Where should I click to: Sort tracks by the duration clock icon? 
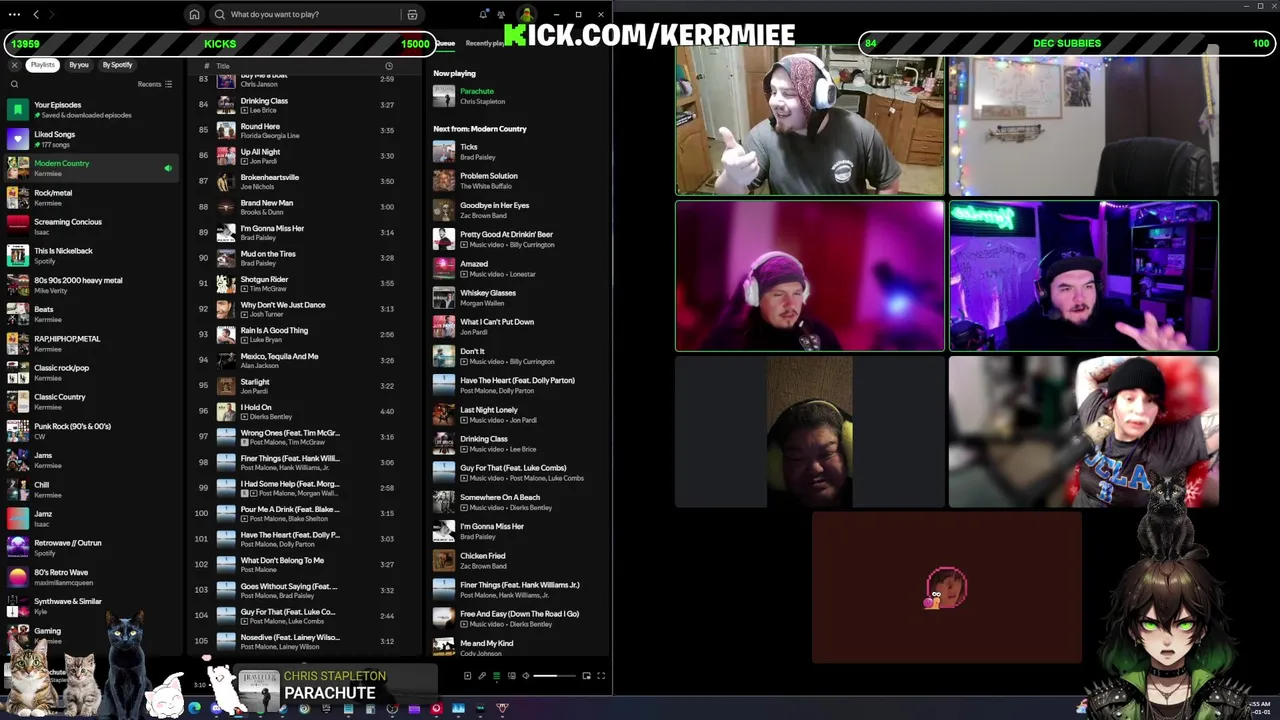tap(389, 66)
